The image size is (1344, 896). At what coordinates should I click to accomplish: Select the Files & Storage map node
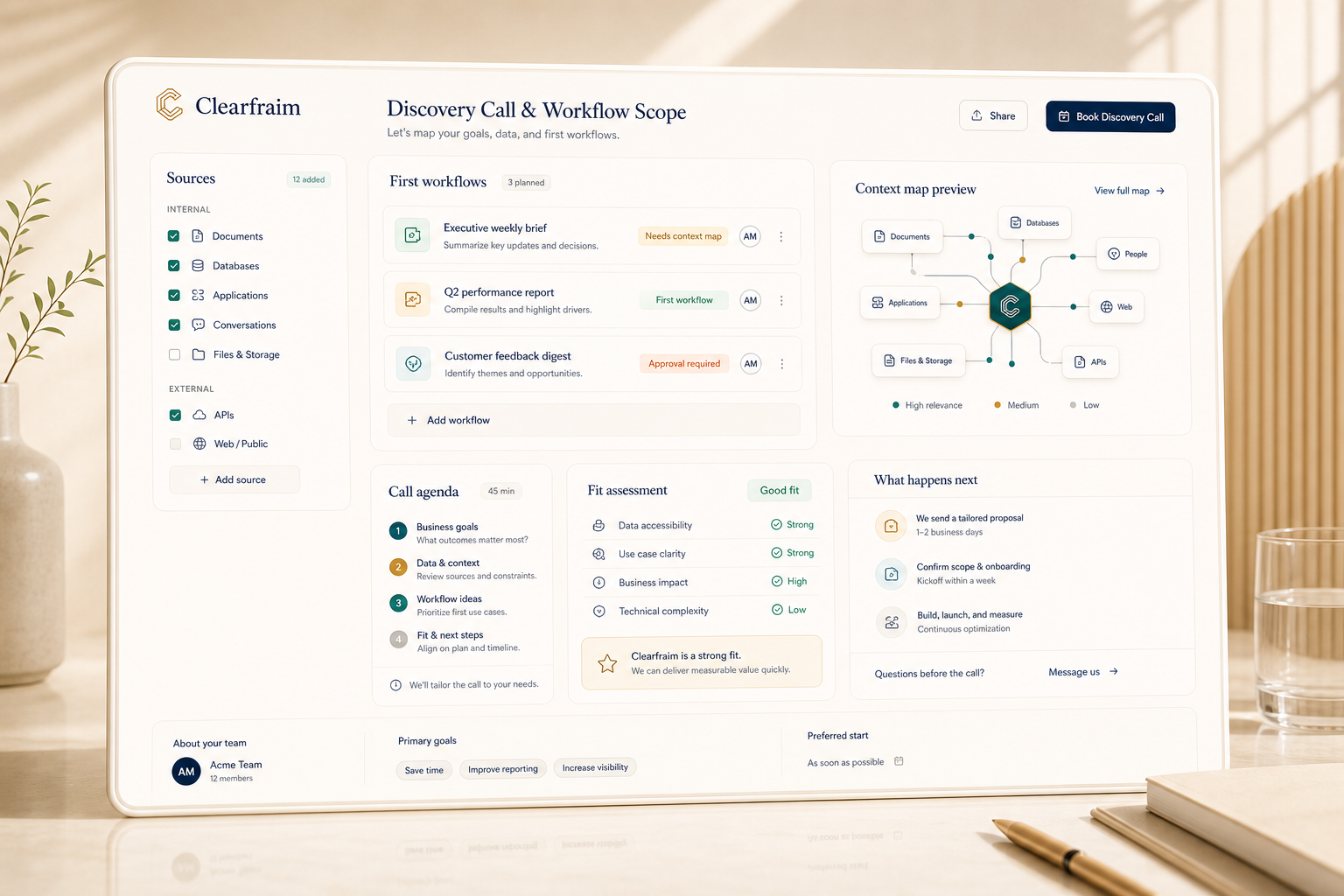tap(918, 360)
